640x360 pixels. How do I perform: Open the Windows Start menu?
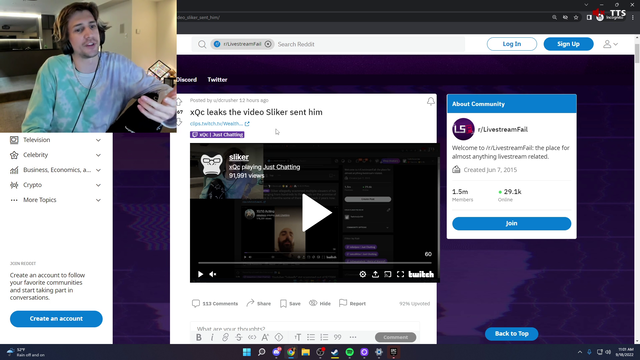(x=247, y=352)
